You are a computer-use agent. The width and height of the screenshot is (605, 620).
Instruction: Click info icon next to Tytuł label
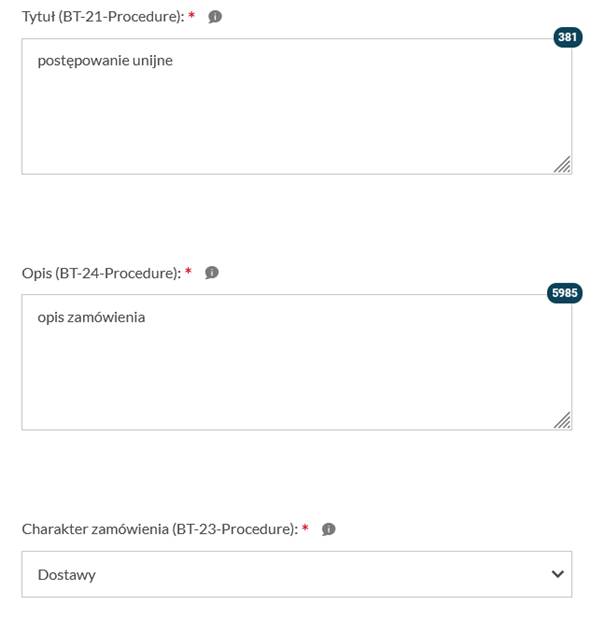[215, 17]
